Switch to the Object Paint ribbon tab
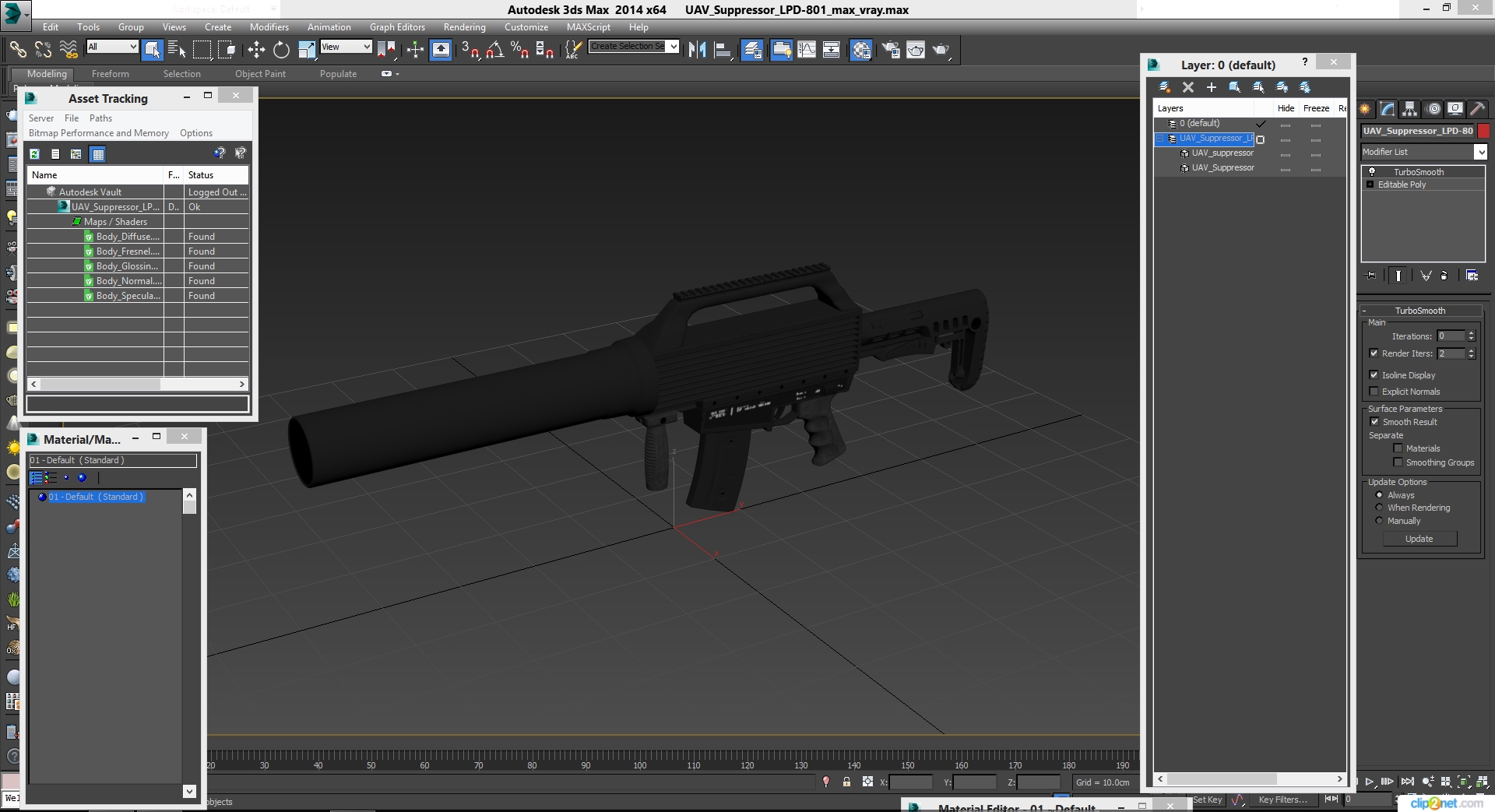Screen dimensions: 1495x812 [x=260, y=74]
